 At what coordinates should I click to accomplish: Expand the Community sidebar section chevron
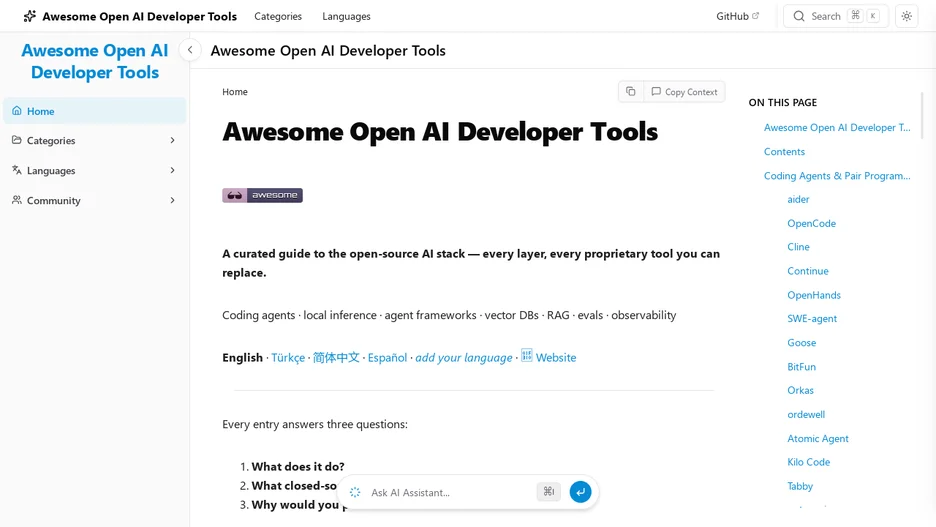pos(173,200)
